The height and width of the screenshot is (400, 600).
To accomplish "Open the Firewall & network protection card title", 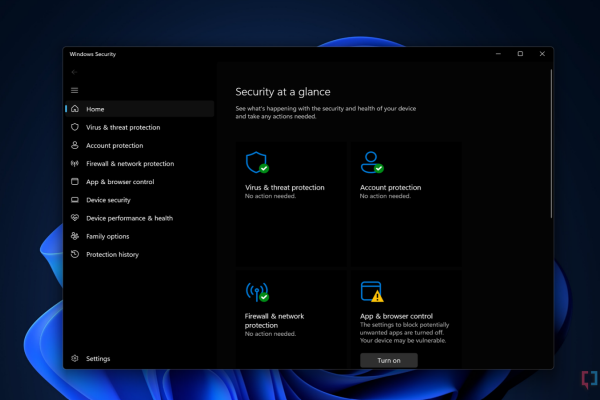I will (x=274, y=321).
